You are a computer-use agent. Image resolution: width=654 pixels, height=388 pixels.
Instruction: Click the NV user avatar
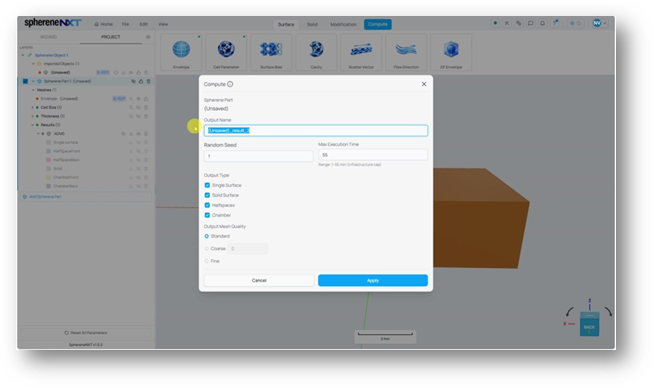coord(597,23)
